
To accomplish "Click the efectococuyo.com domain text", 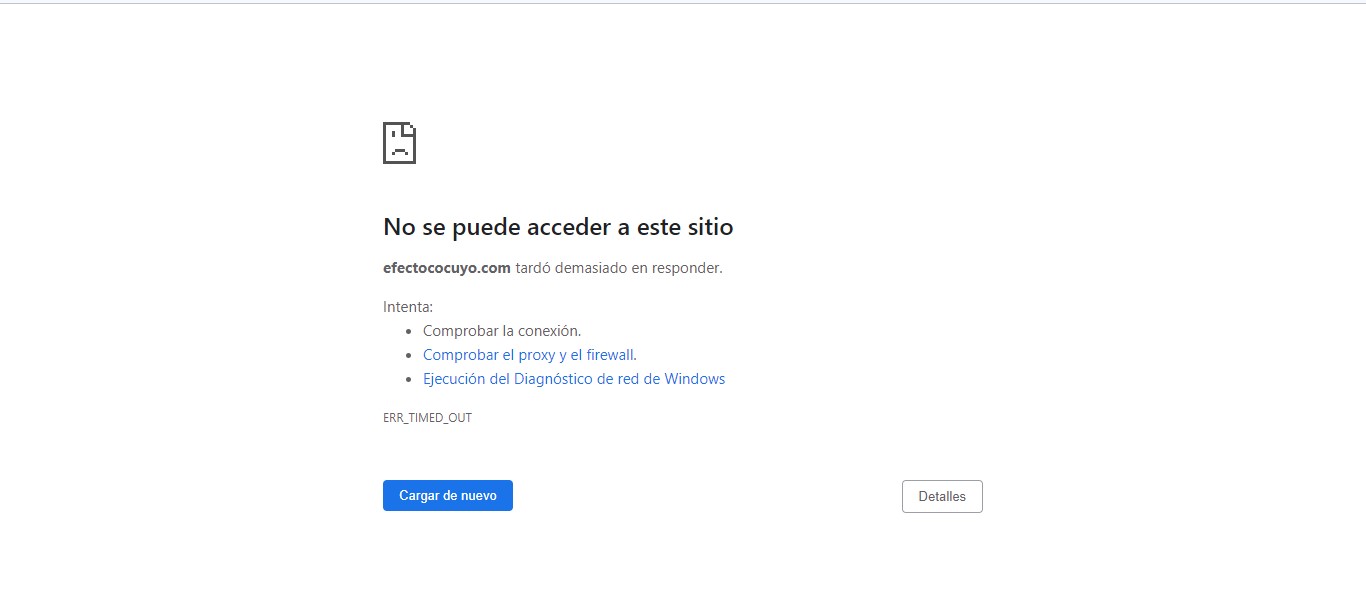I will 447,268.
